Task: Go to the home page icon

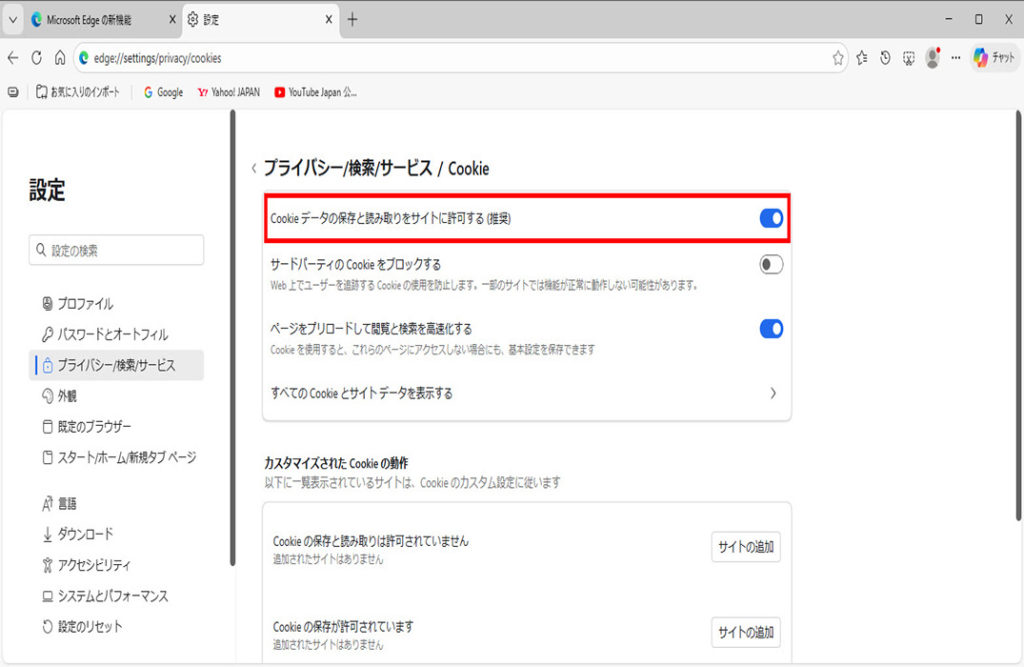Action: 60,58
